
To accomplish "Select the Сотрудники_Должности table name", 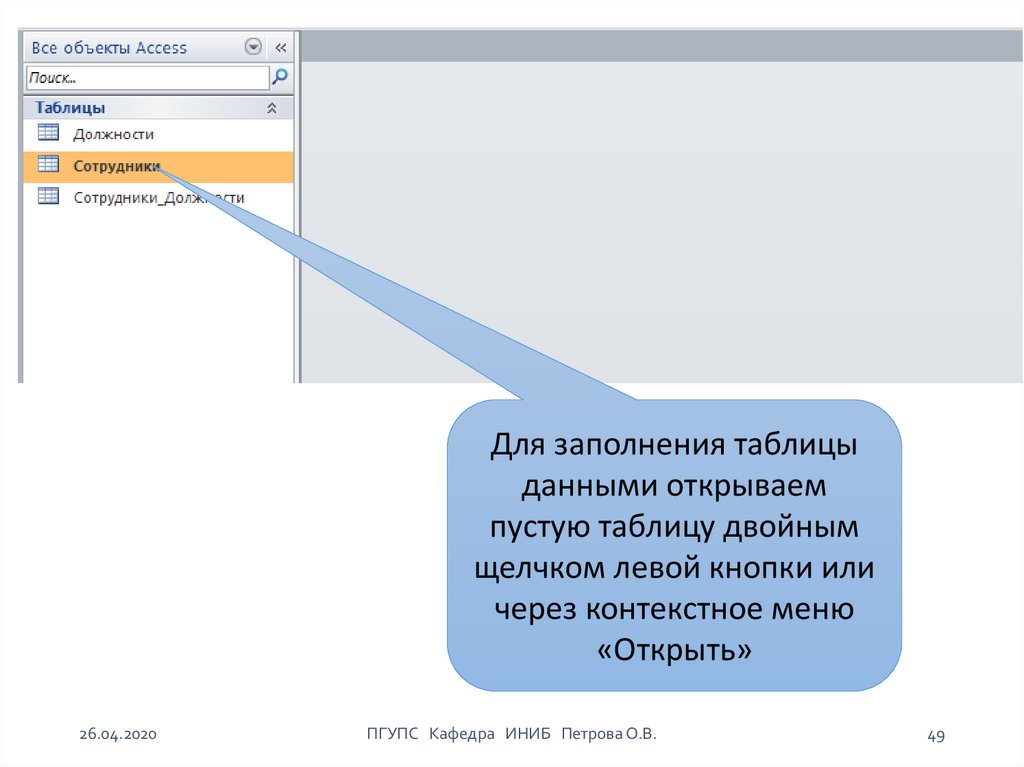I will 158,198.
